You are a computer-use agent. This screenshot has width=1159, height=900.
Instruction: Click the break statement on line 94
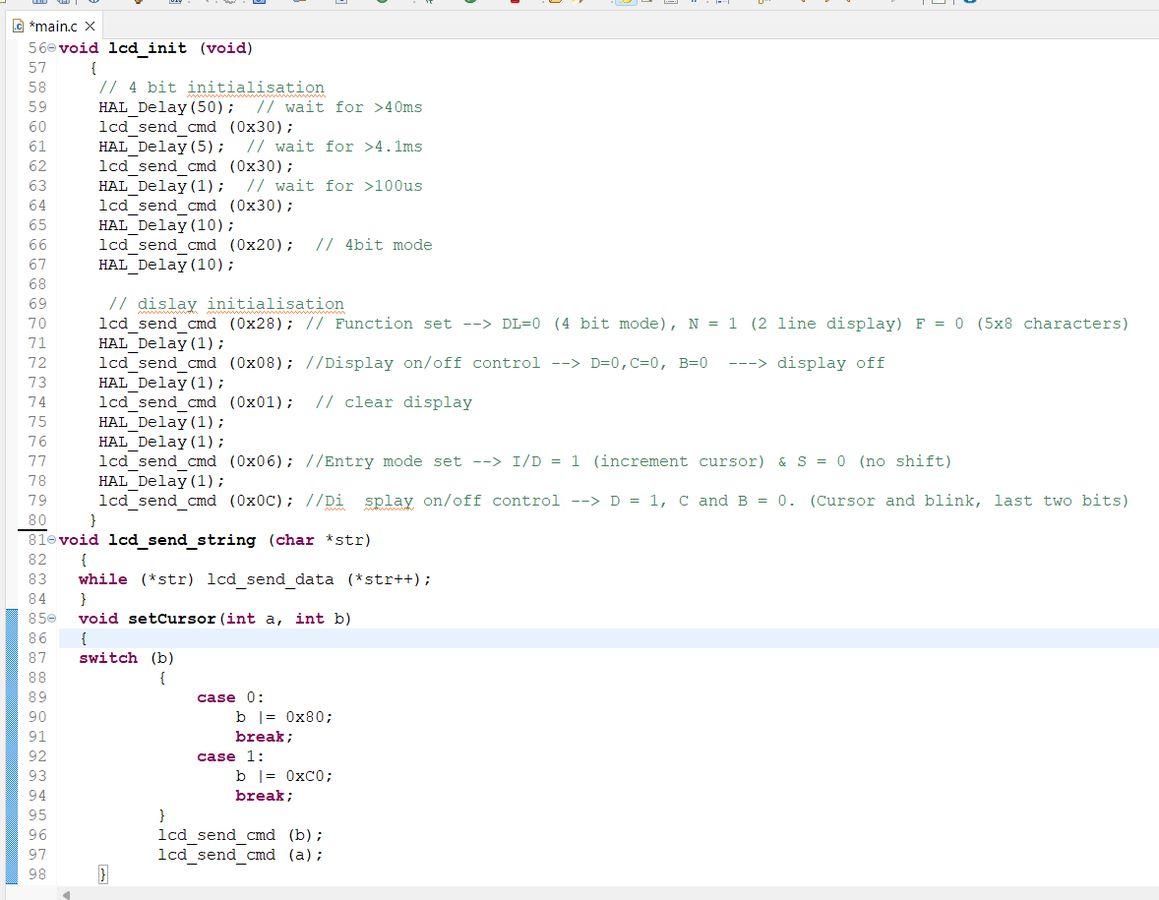pyautogui.click(x=263, y=796)
